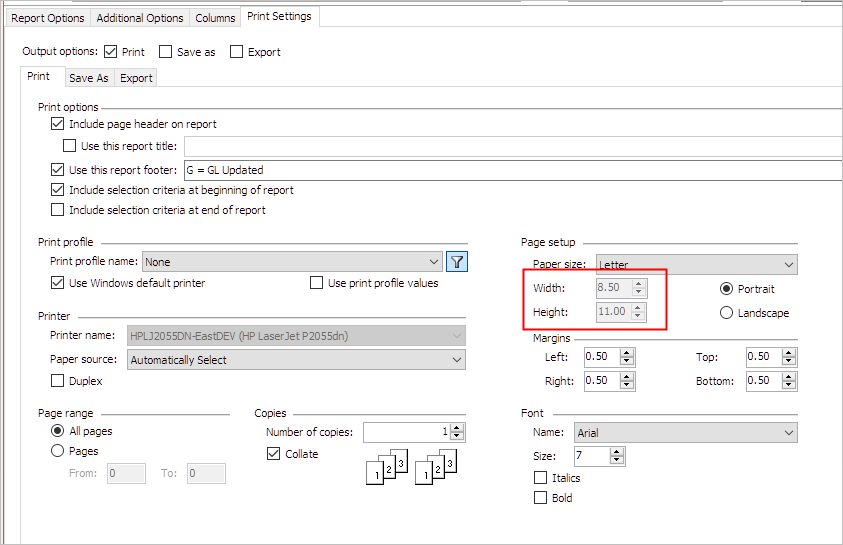The height and width of the screenshot is (545, 843).
Task: Expand the Print profile name dropdown
Action: pyautogui.click(x=433, y=262)
